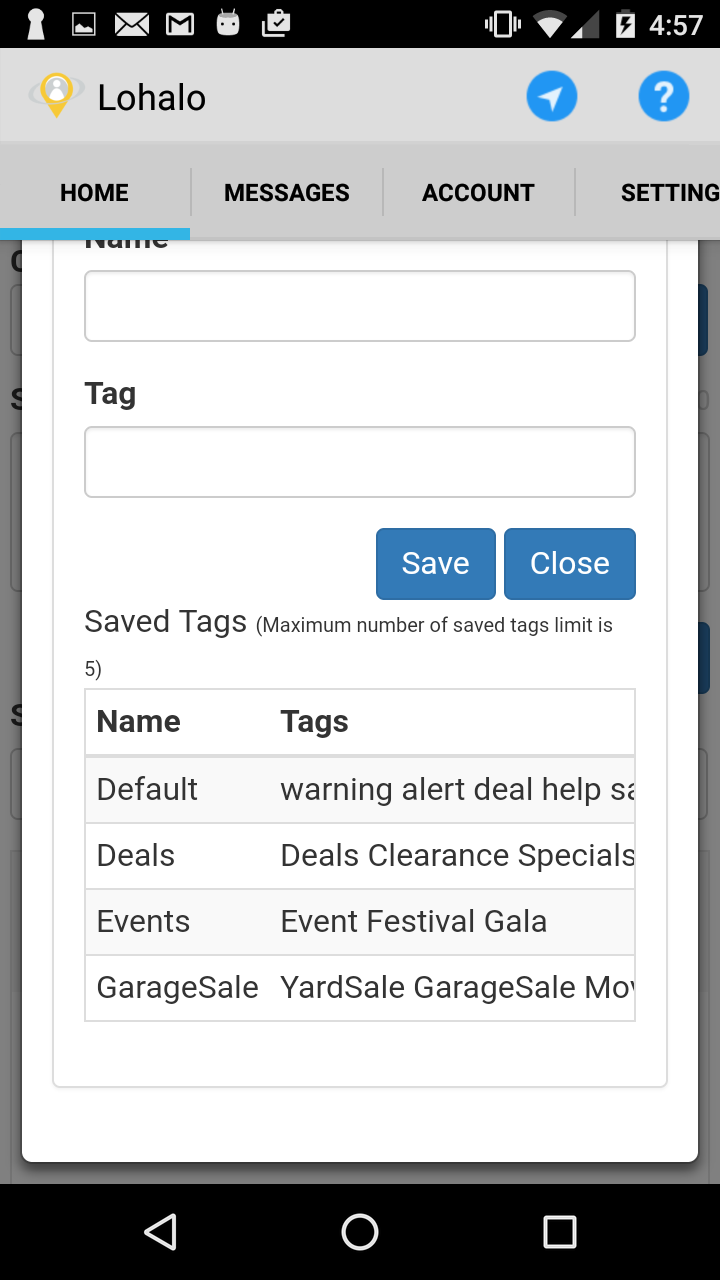This screenshot has width=720, height=1280.
Task: Pick the Events saved tag row
Action: [360, 922]
